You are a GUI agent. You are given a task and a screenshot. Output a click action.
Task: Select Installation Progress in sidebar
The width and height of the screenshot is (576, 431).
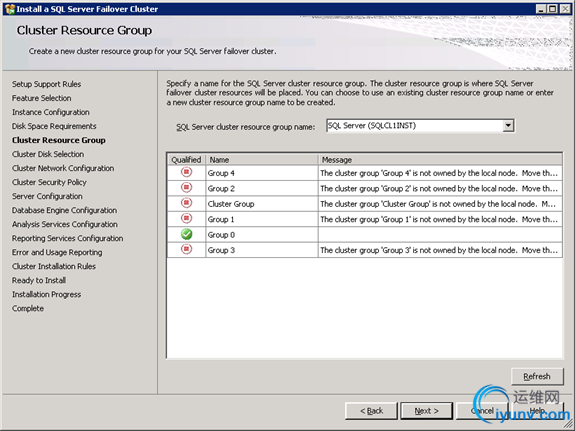(46, 294)
